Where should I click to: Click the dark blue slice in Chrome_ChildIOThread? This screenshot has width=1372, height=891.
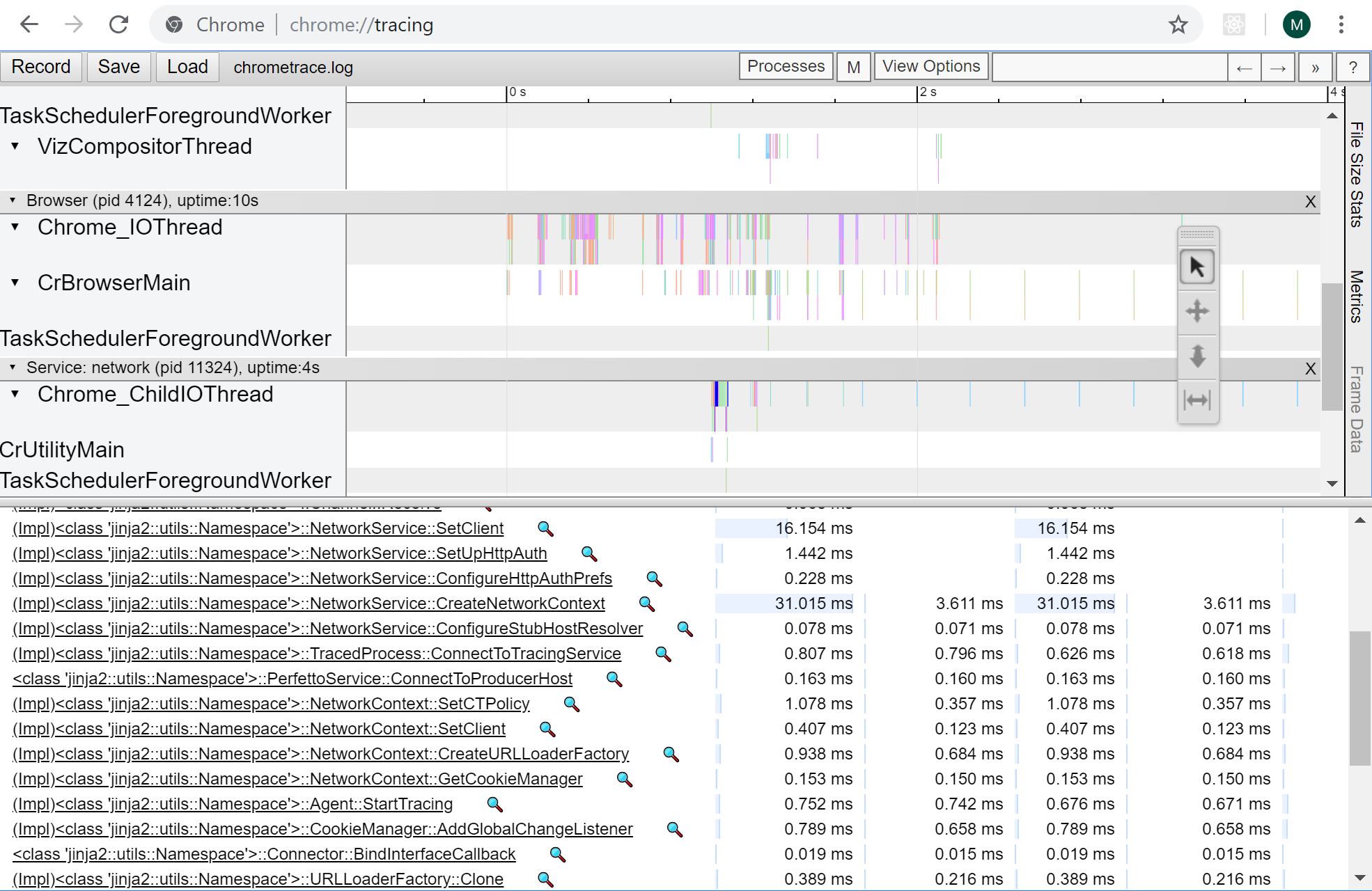pyautogui.click(x=716, y=394)
